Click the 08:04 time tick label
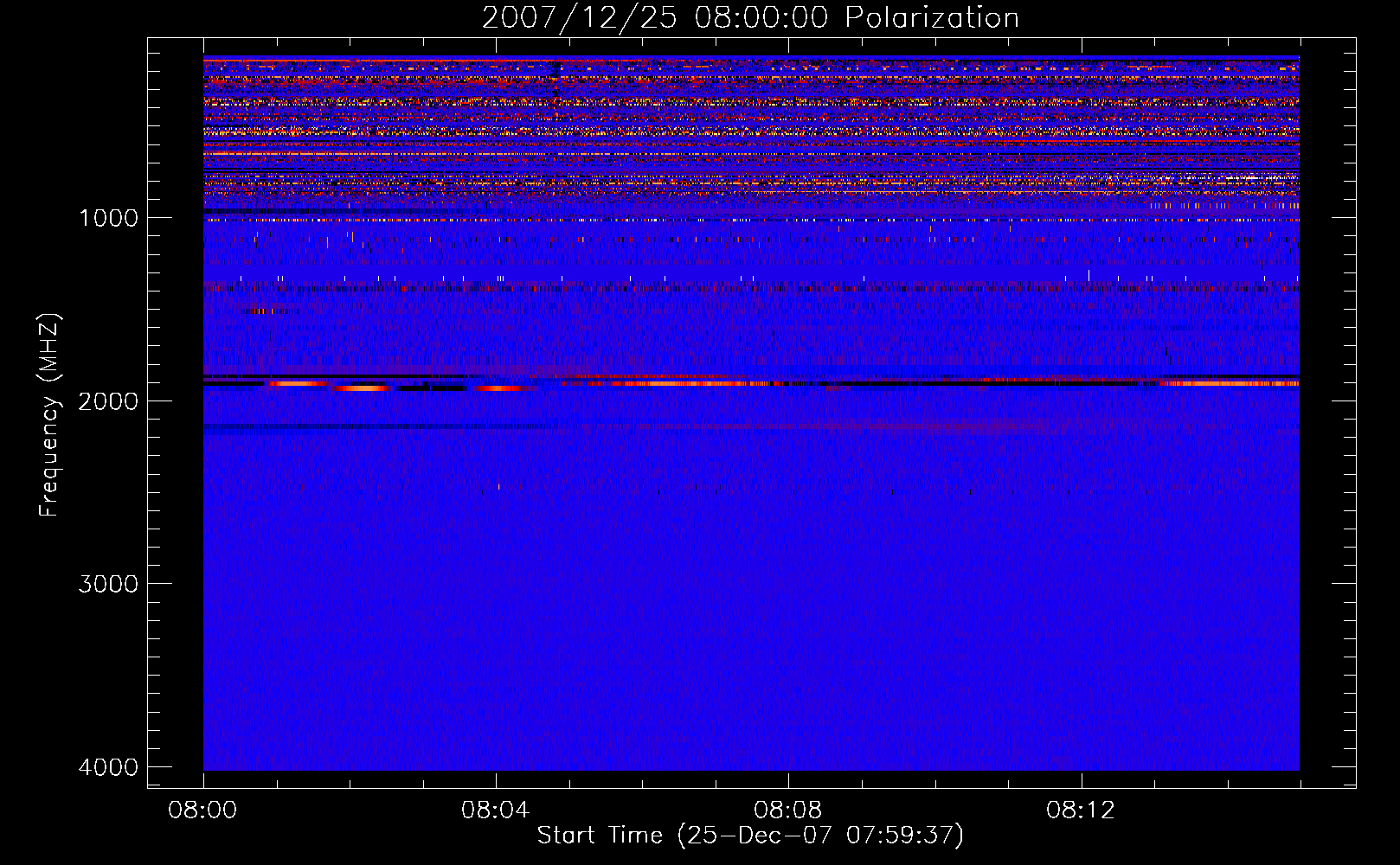Viewport: 1400px width, 865px height. click(496, 811)
